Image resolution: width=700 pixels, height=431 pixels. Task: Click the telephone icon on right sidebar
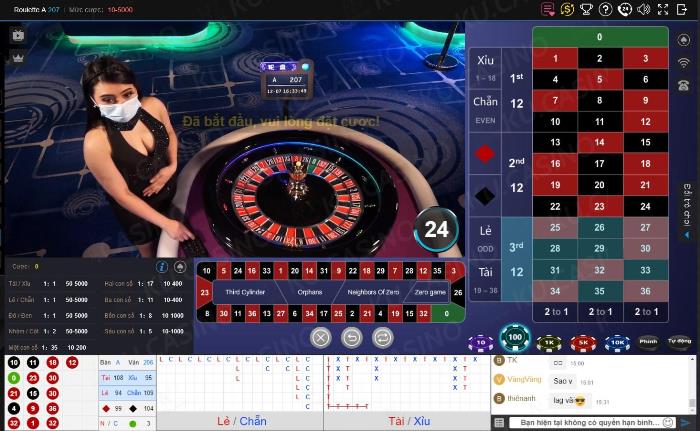point(683,85)
